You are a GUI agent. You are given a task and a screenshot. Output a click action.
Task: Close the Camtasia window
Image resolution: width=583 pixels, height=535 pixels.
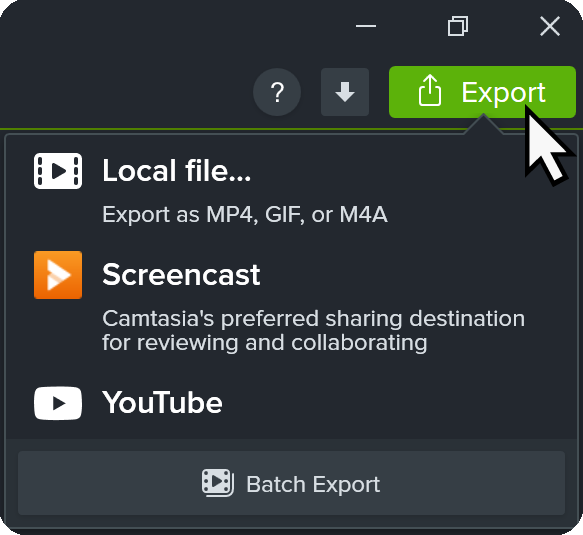tap(550, 26)
